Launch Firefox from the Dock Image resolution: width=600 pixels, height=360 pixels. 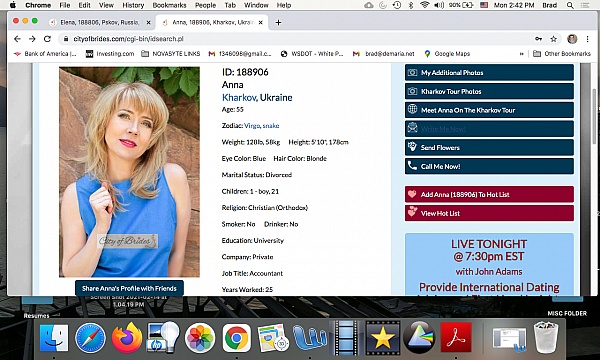pyautogui.click(x=127, y=337)
